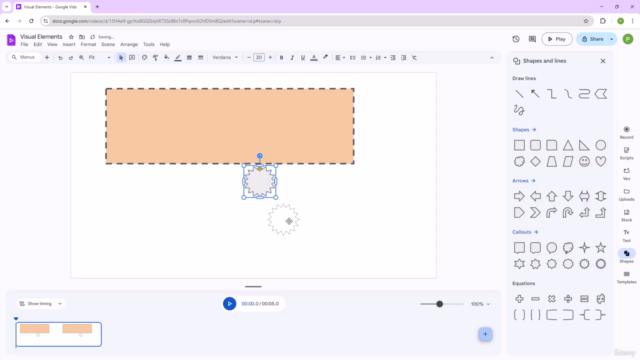Insert the circle shape from Shapes
Screen dimensions: 640x360
point(600,145)
